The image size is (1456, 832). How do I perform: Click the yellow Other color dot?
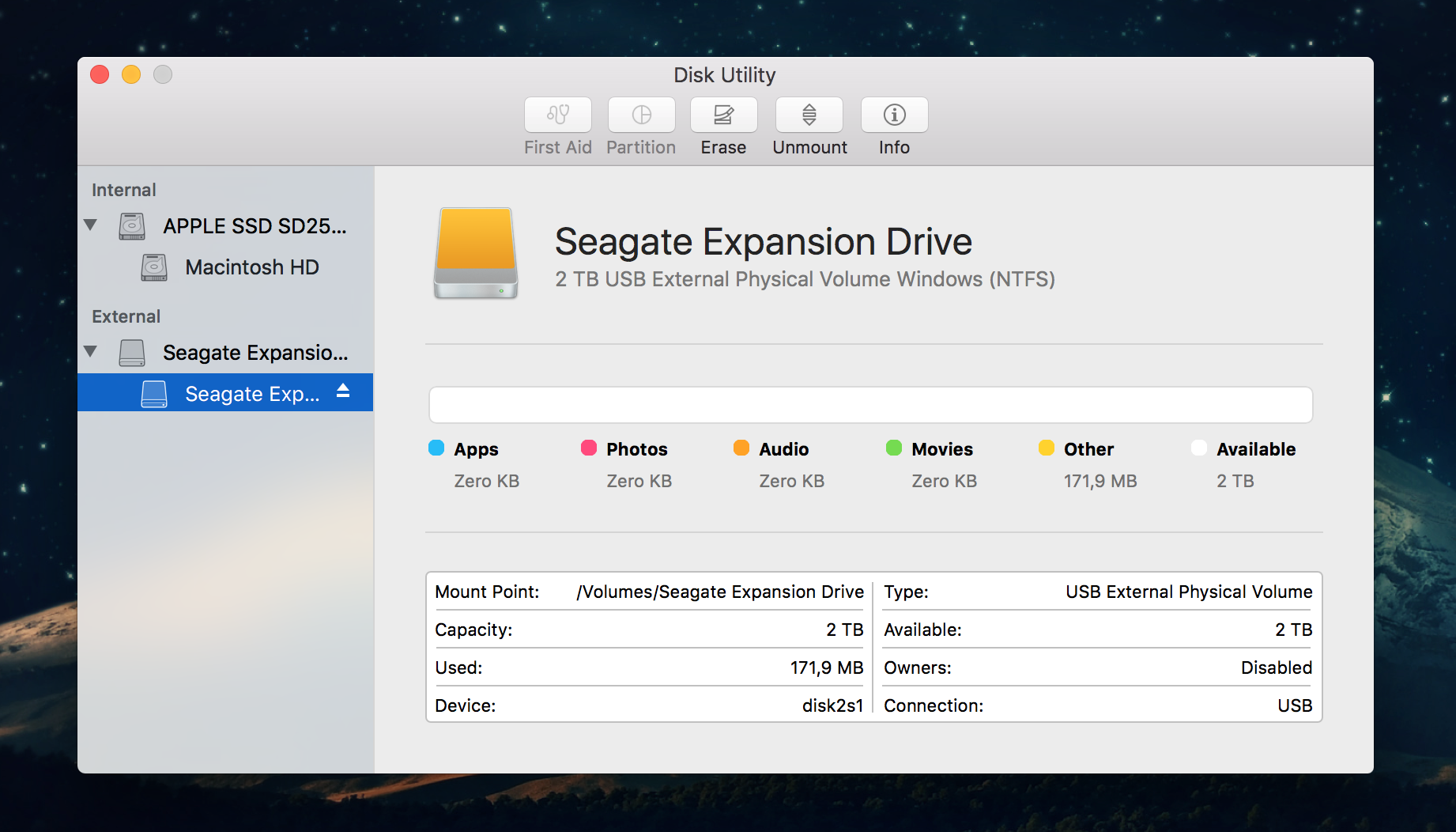(x=1047, y=448)
